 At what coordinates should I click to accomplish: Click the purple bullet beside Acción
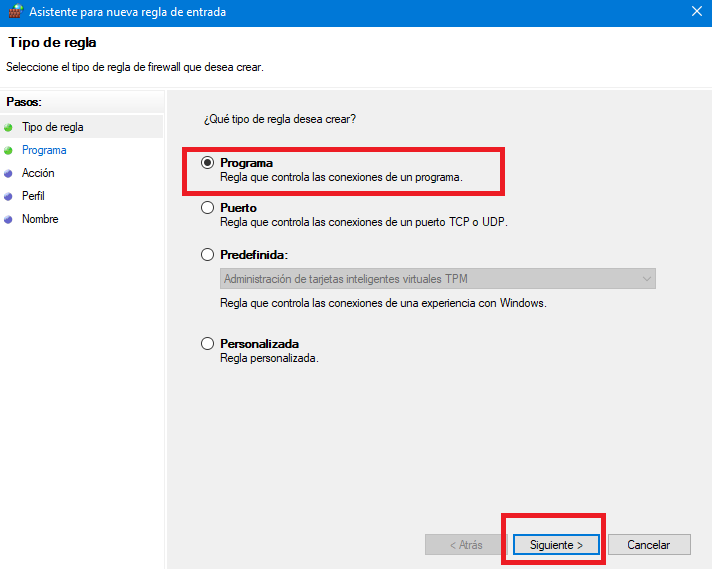(8, 173)
